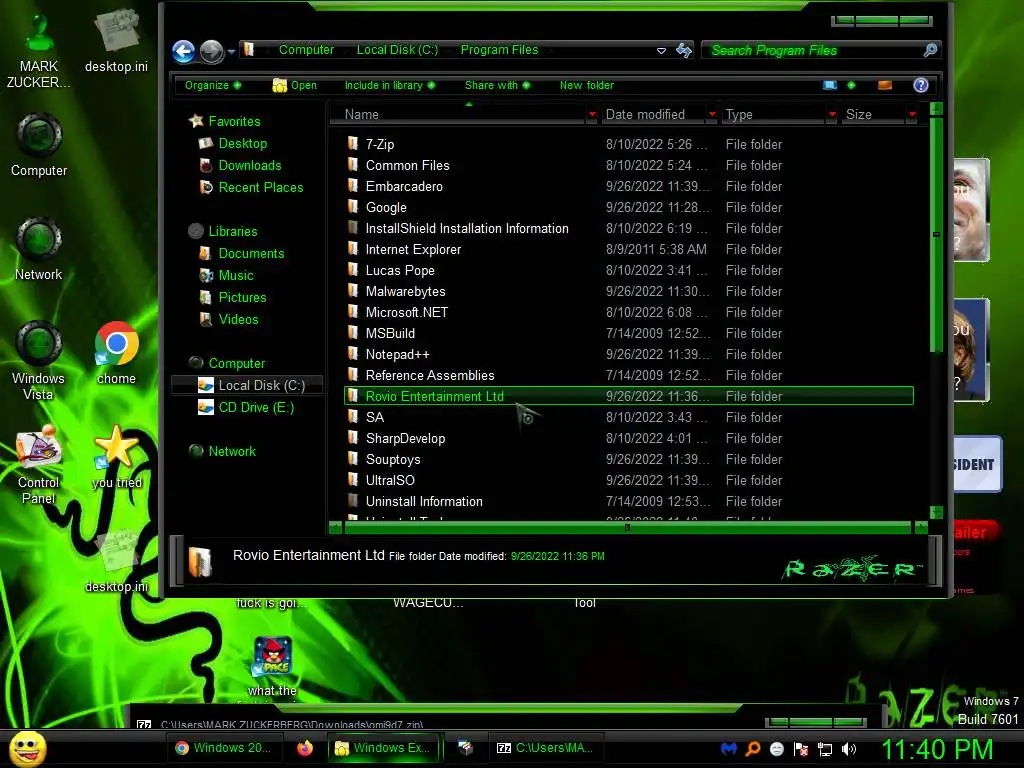This screenshot has width=1024, height=768.
Task: Click the horizontal scrollbar in file list
Action: pyautogui.click(x=627, y=528)
